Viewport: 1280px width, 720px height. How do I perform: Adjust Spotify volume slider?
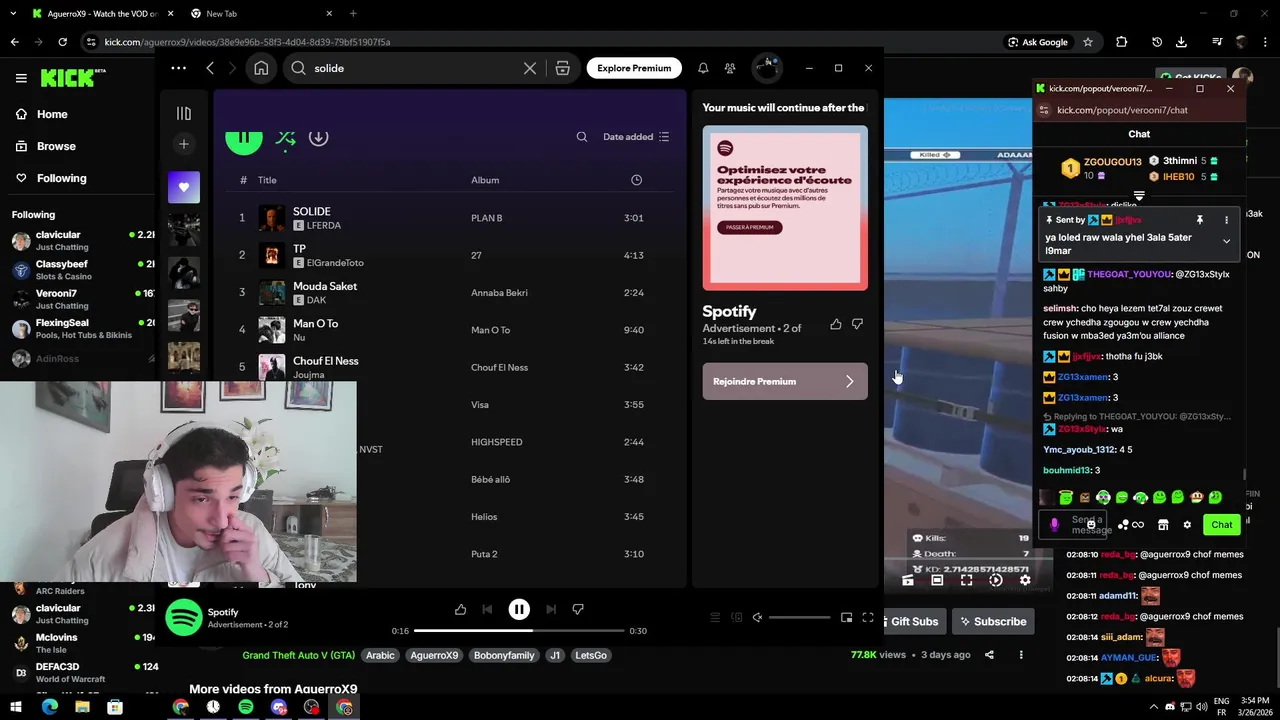pos(799,617)
